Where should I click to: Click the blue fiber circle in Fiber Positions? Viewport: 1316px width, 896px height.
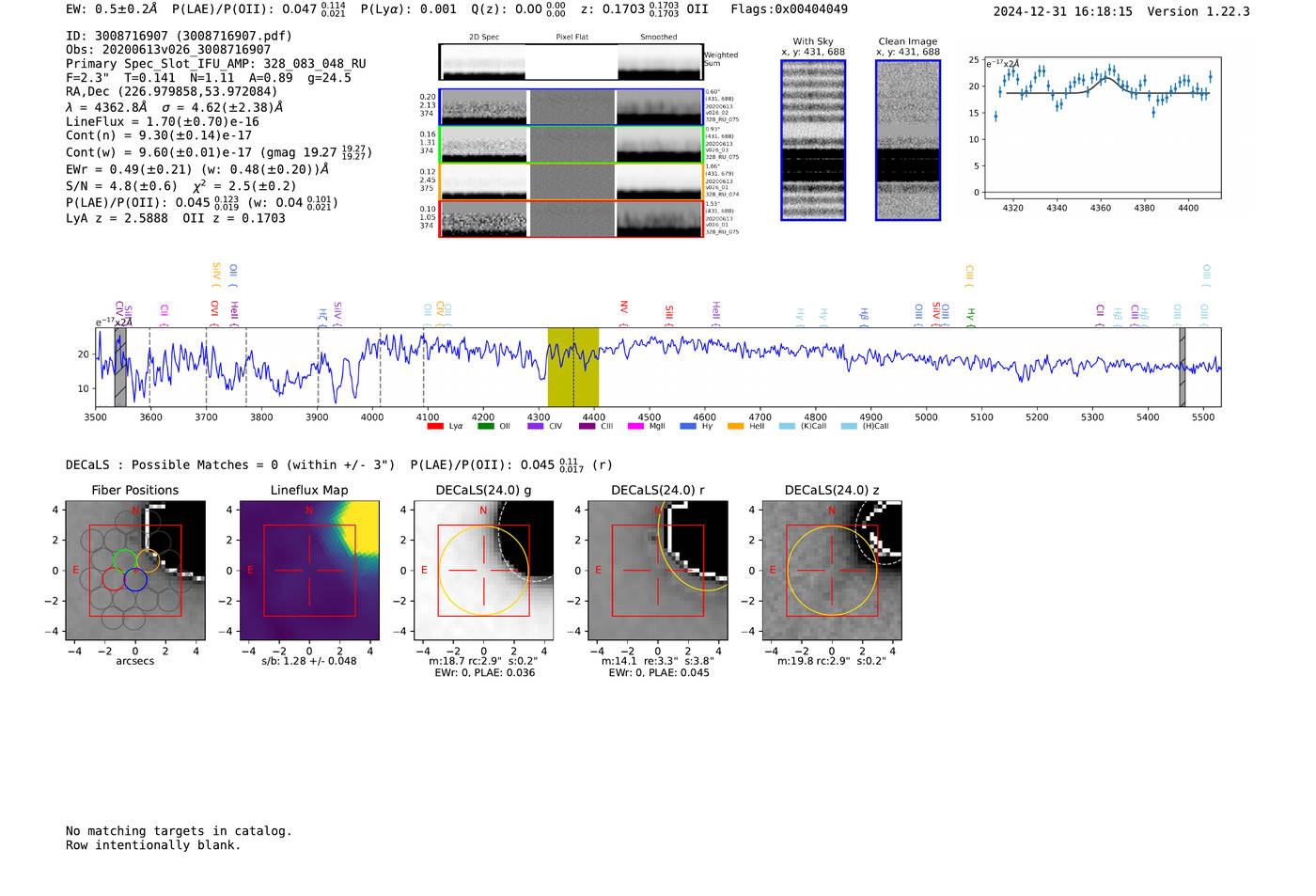[x=135, y=579]
